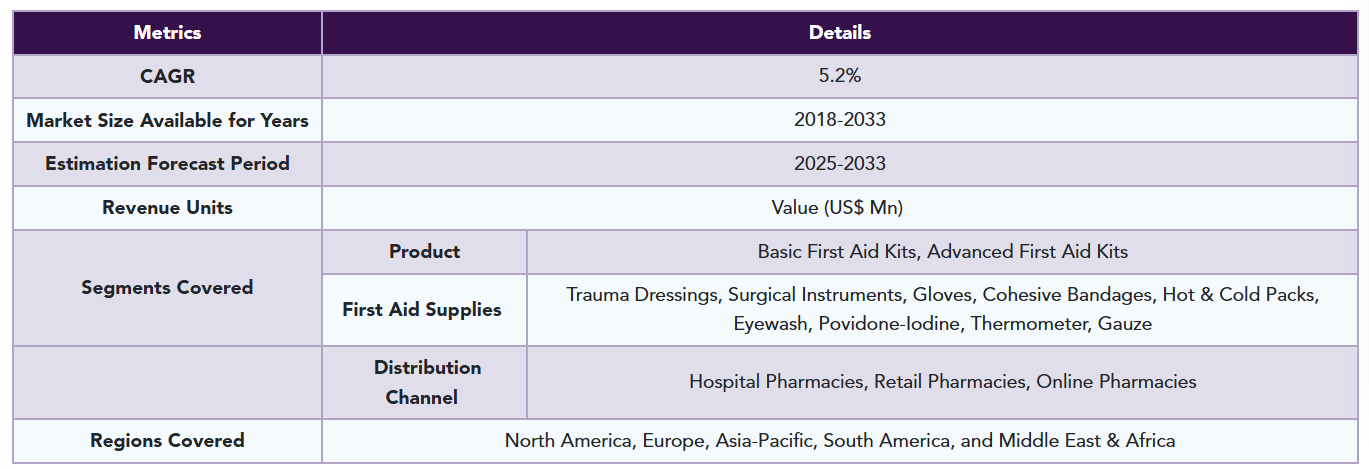This screenshot has width=1369, height=469.
Task: Select the Segments Covered label
Action: [x=167, y=288]
